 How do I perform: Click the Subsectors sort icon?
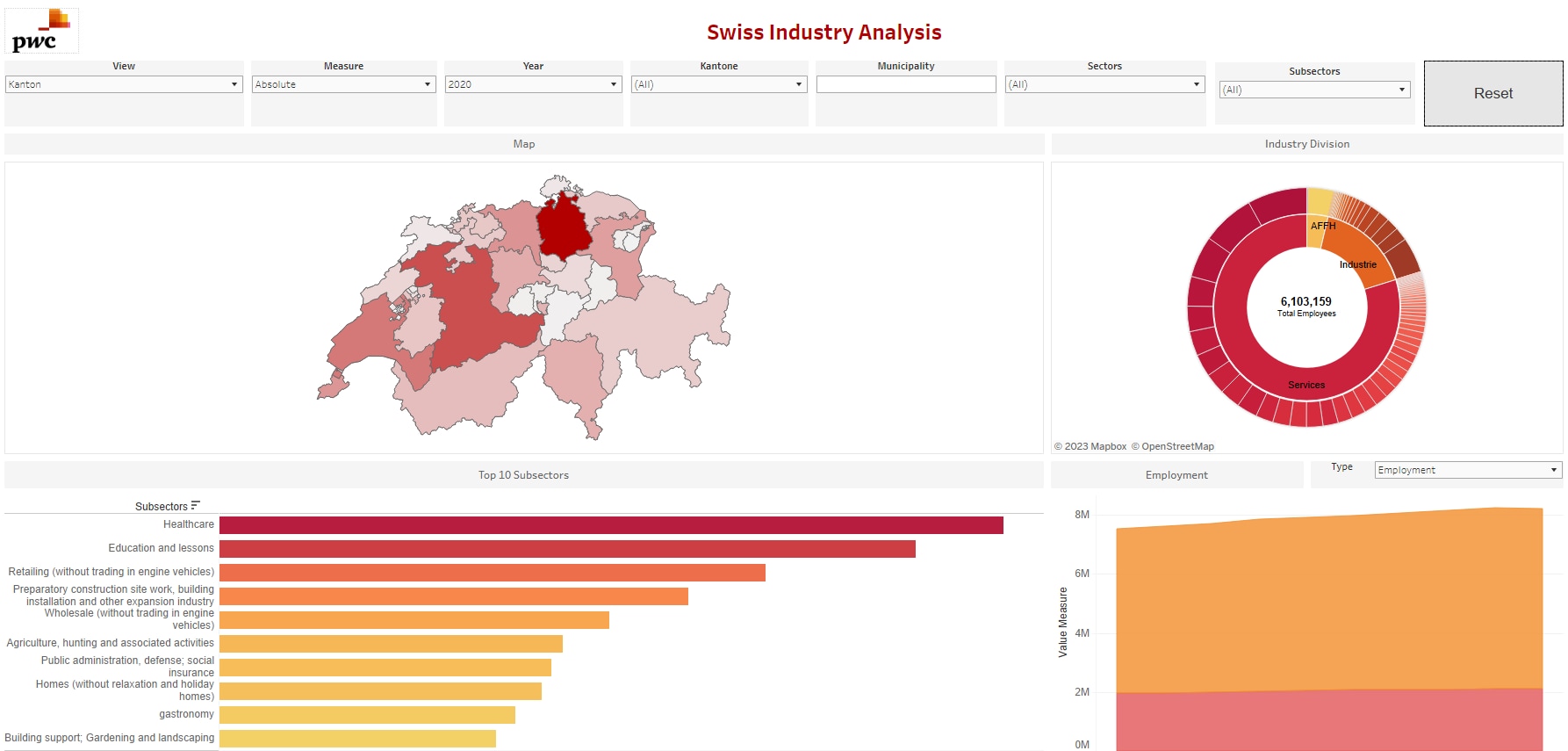(x=195, y=505)
